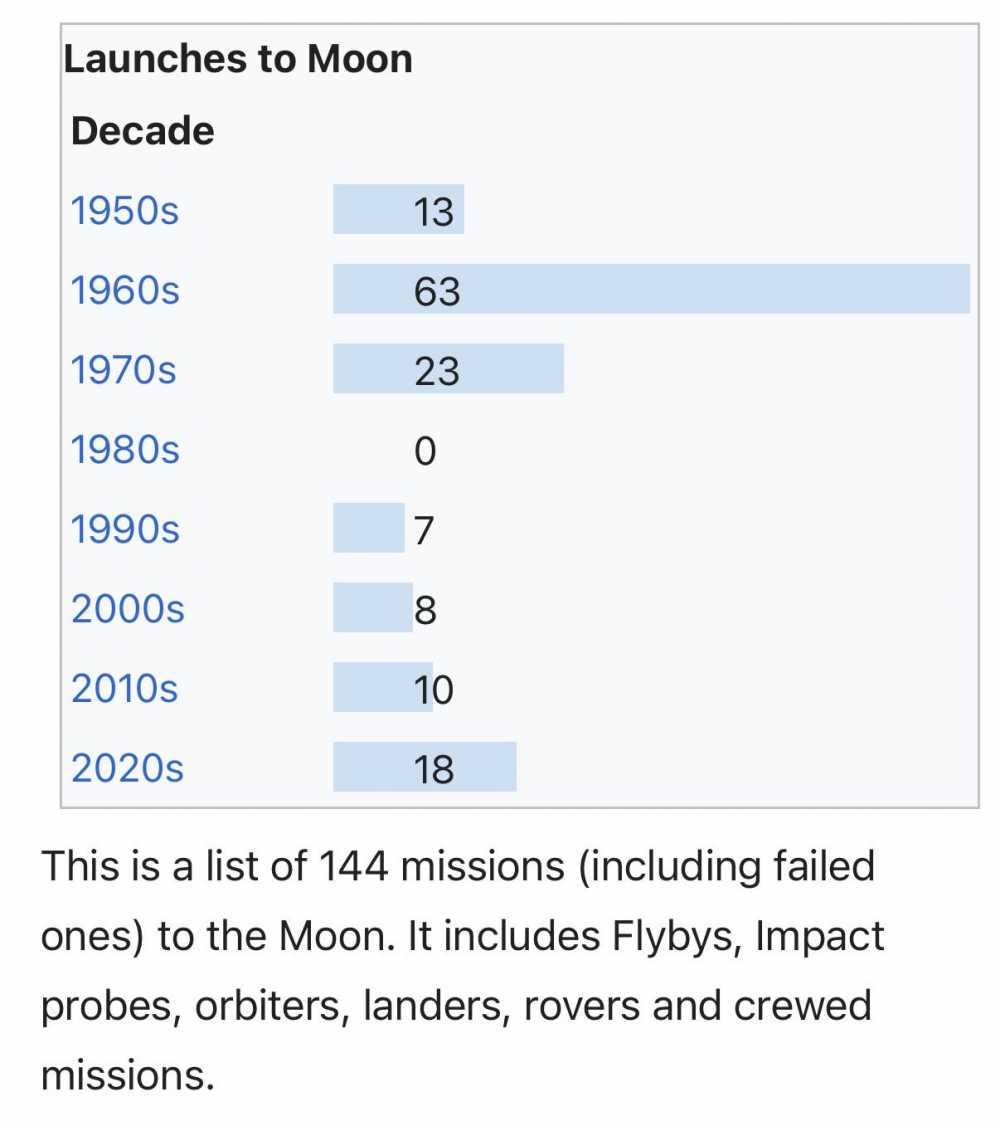This screenshot has height=1126, width=1000.
Task: Click the final word "missions." ending the paragraph
Action: coord(127,1075)
